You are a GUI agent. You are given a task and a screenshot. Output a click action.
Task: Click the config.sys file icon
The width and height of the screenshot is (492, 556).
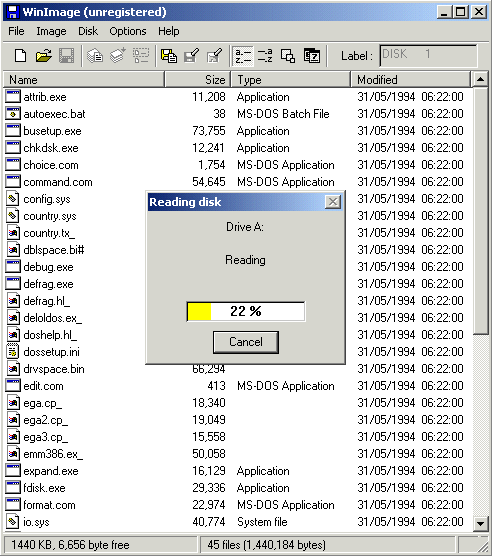click(13, 199)
